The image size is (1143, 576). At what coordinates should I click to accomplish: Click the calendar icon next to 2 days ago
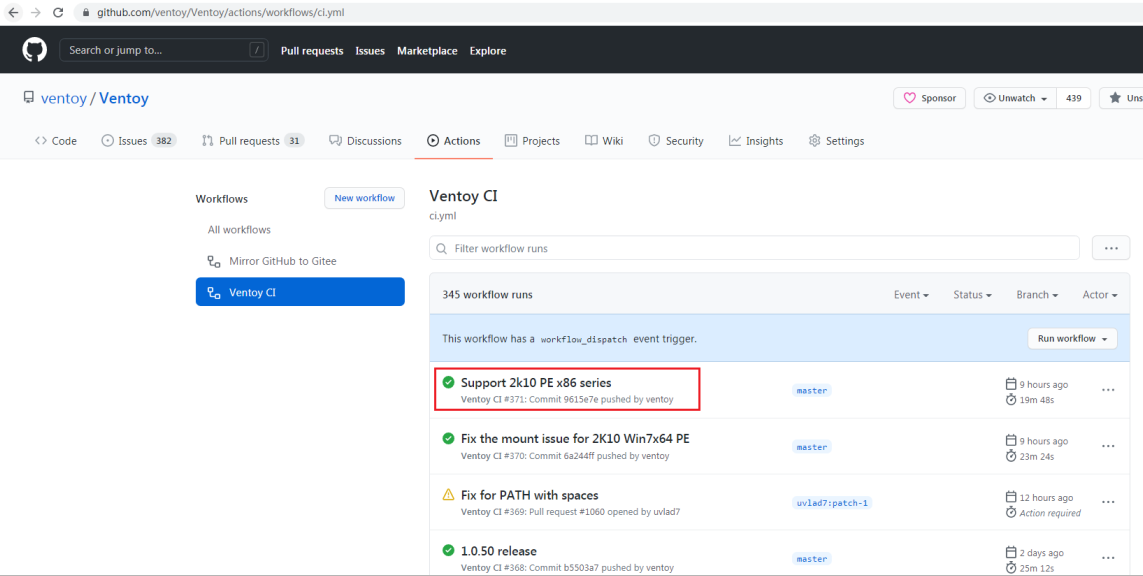click(x=1010, y=553)
